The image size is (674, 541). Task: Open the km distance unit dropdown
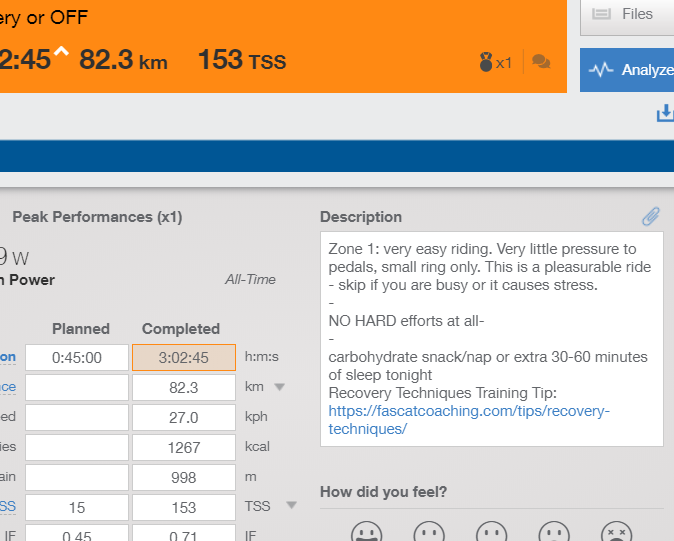280,387
